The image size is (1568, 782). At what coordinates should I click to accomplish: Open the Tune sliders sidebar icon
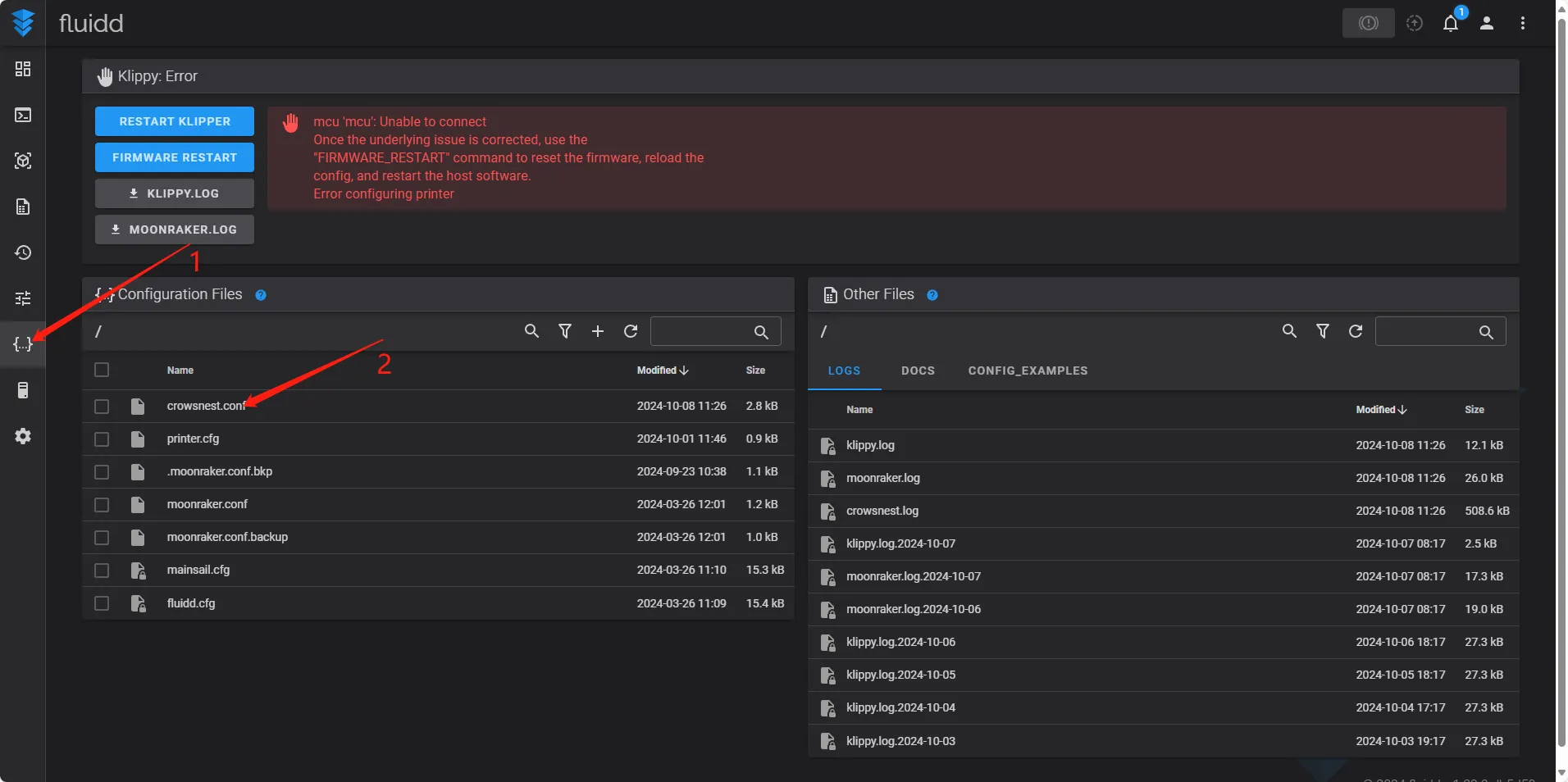click(23, 298)
